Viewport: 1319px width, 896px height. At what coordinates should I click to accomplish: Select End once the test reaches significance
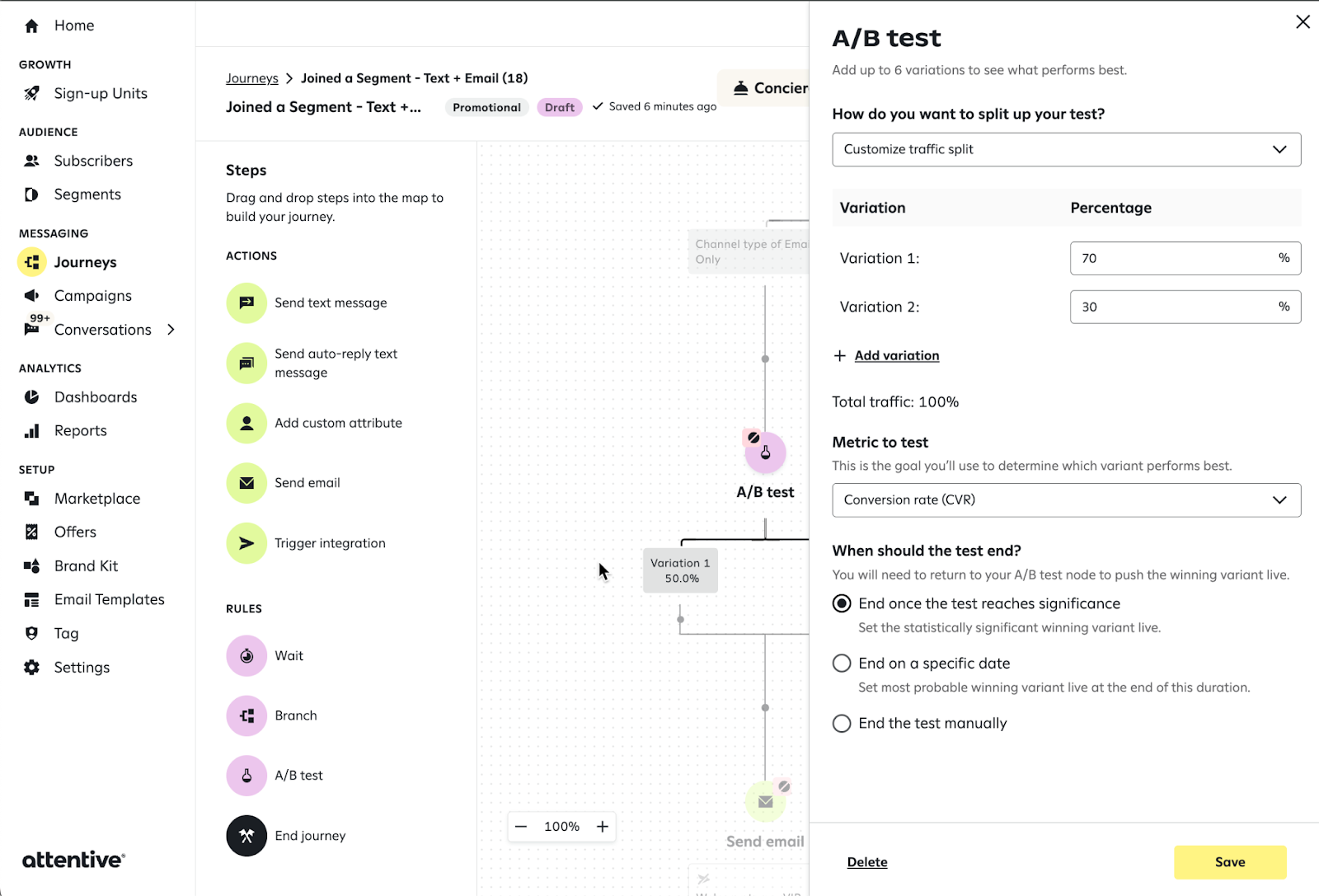(842, 604)
